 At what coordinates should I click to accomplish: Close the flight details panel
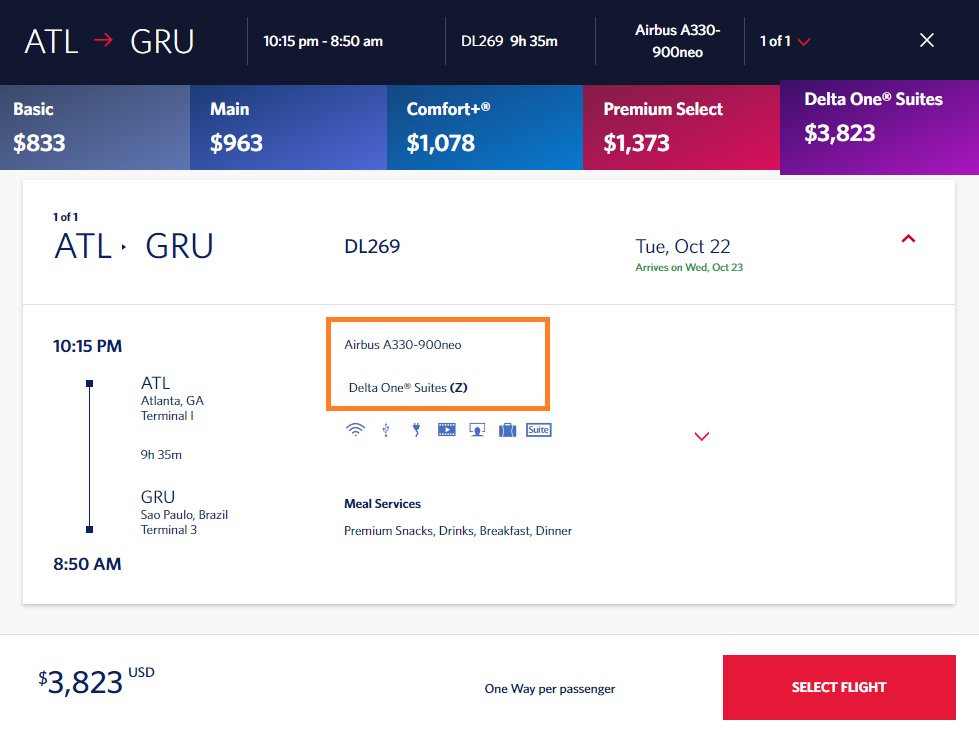(927, 41)
